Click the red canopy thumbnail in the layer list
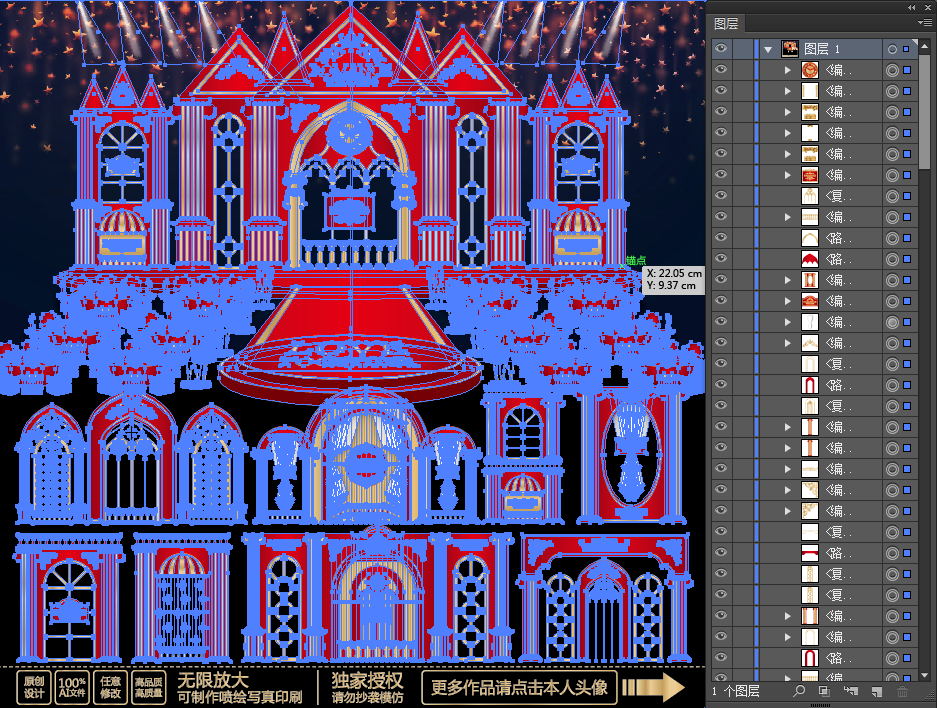The width and height of the screenshot is (937, 708). pyautogui.click(x=810, y=259)
